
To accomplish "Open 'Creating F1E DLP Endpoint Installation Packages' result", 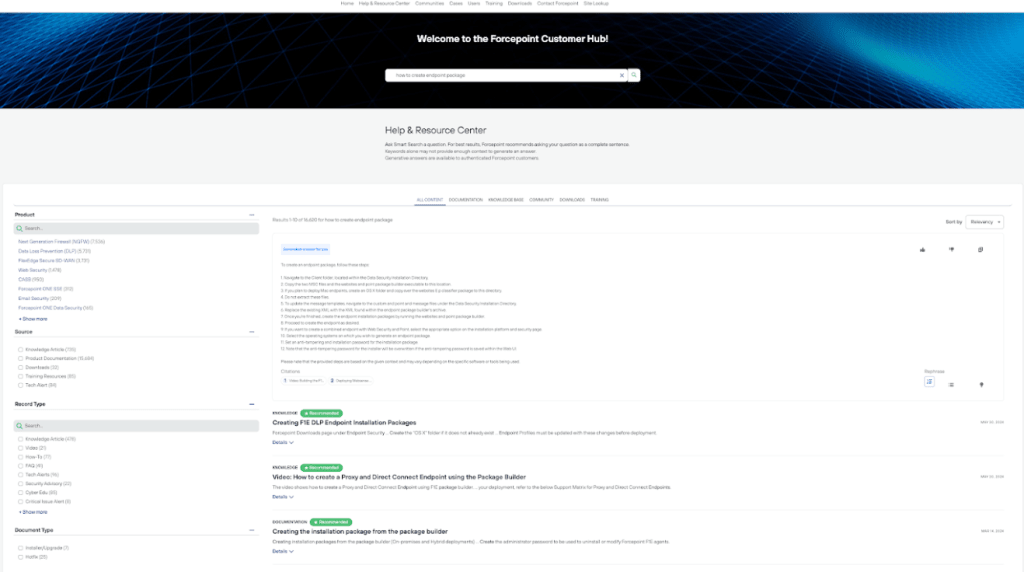I will (x=344, y=422).
